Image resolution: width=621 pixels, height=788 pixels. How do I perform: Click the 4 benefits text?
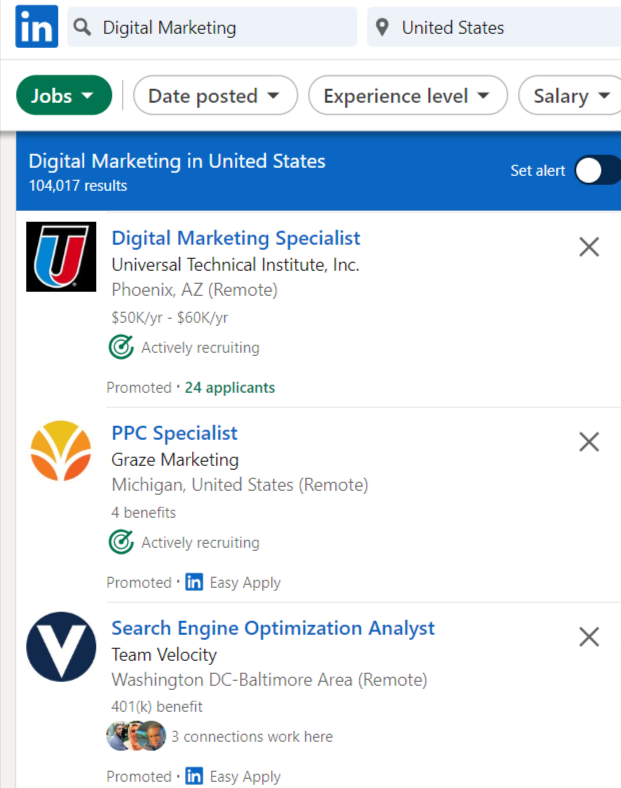pyautogui.click(x=144, y=513)
